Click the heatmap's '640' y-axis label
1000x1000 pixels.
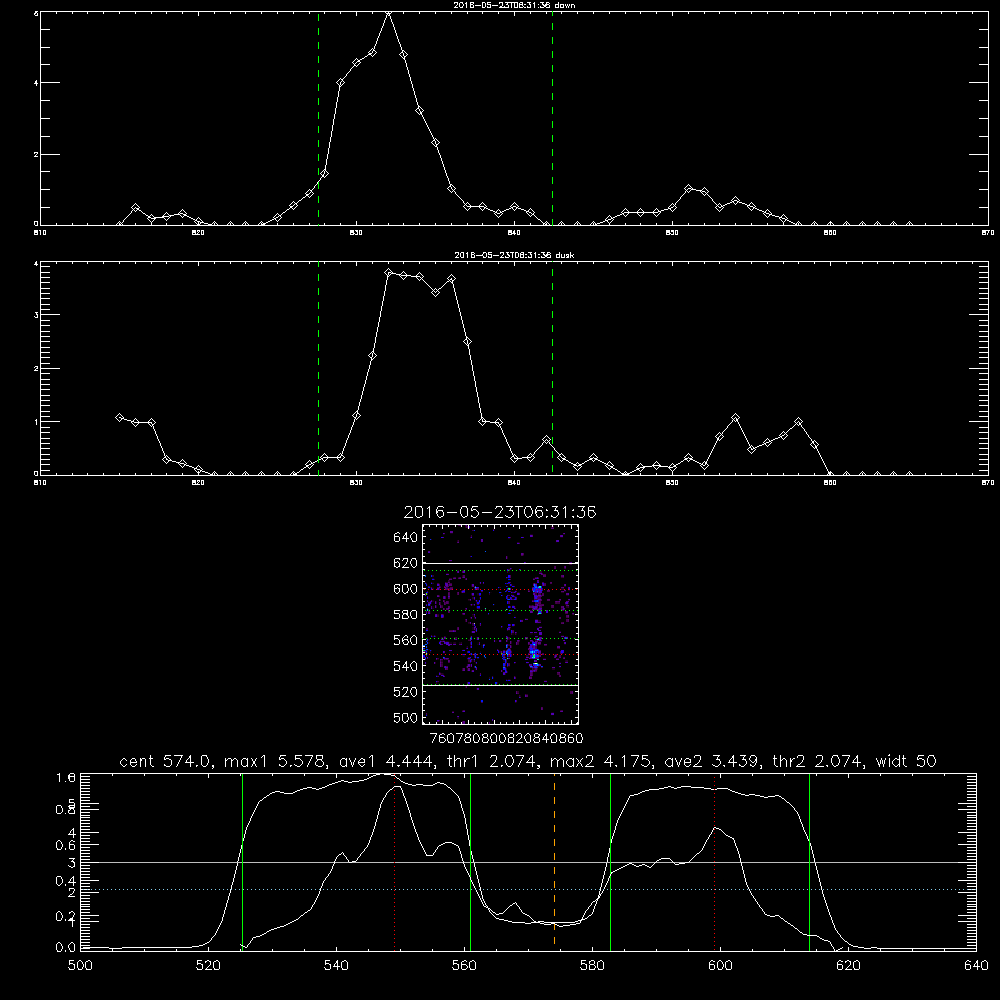point(406,538)
